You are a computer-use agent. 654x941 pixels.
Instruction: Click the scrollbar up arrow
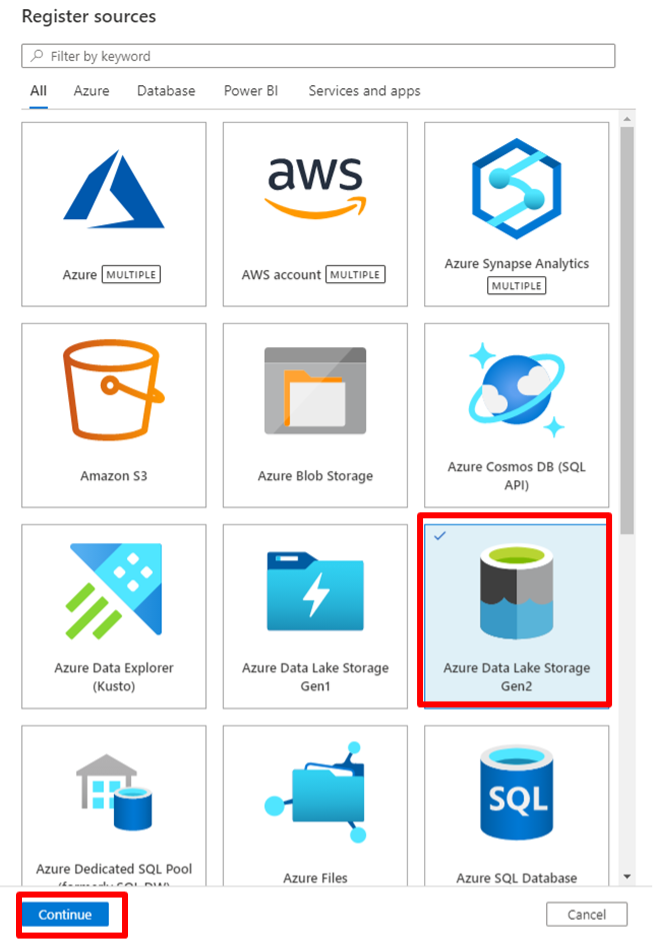pos(627,119)
